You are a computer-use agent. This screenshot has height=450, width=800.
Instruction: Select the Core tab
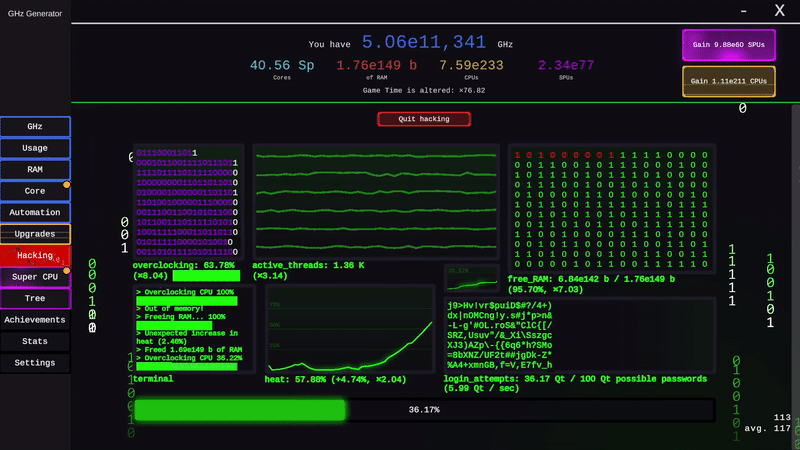(35, 191)
